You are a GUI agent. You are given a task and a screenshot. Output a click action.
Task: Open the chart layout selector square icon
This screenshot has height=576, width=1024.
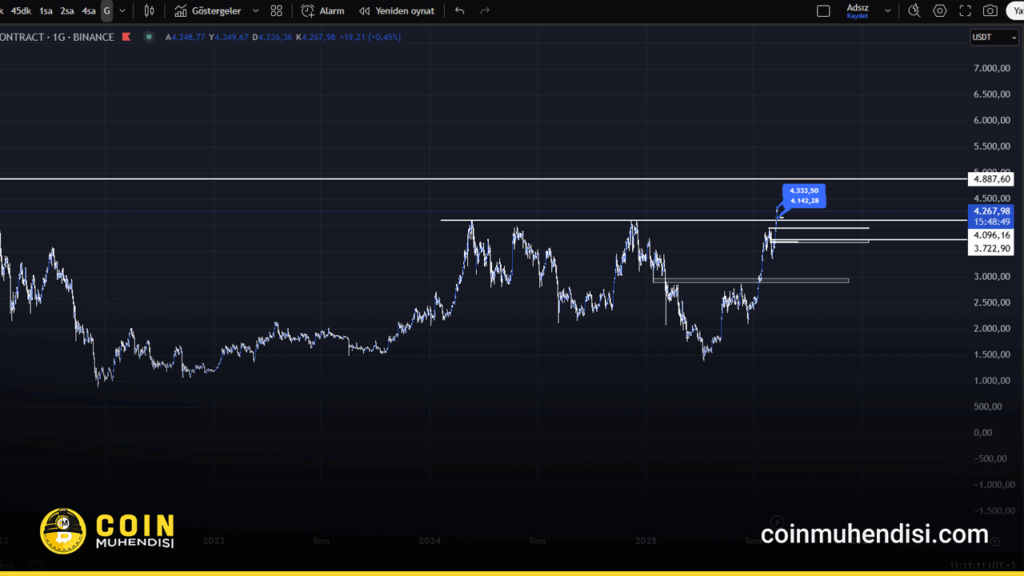tap(823, 11)
